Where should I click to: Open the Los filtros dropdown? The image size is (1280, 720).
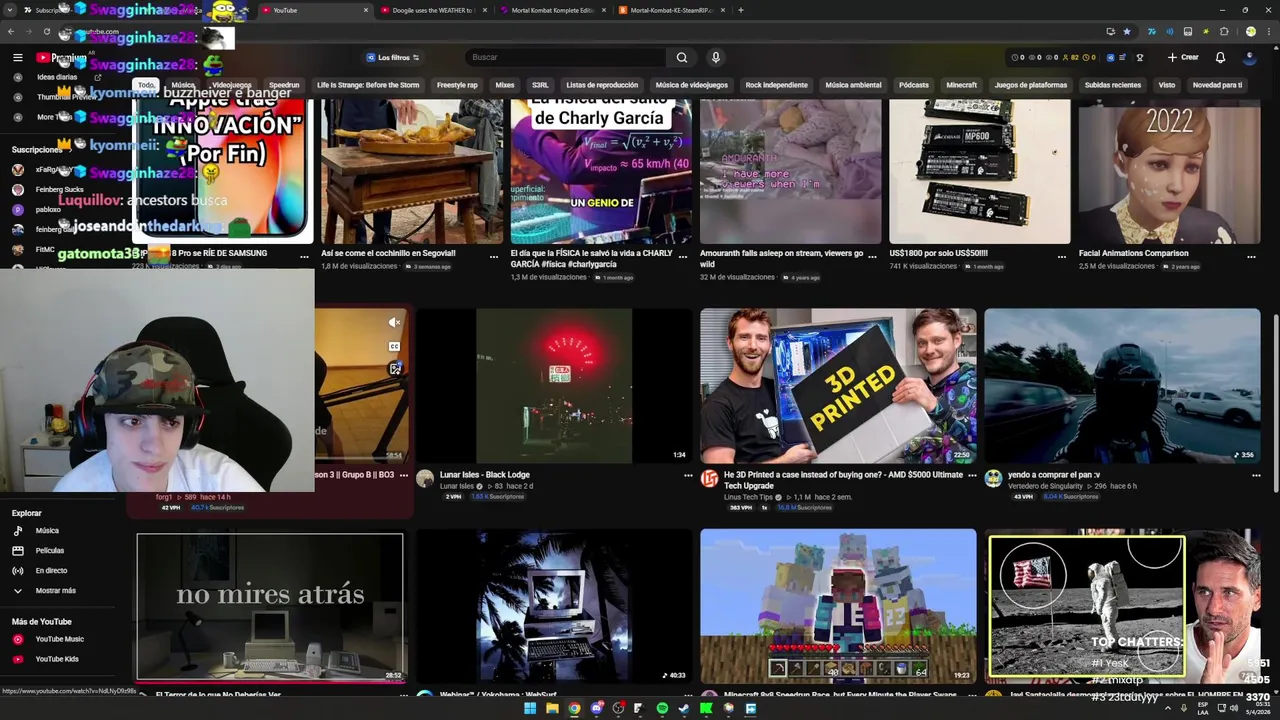click(x=392, y=57)
